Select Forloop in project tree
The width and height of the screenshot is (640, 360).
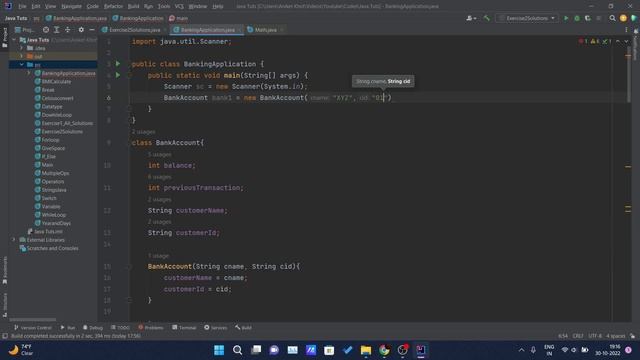pyautogui.click(x=50, y=140)
